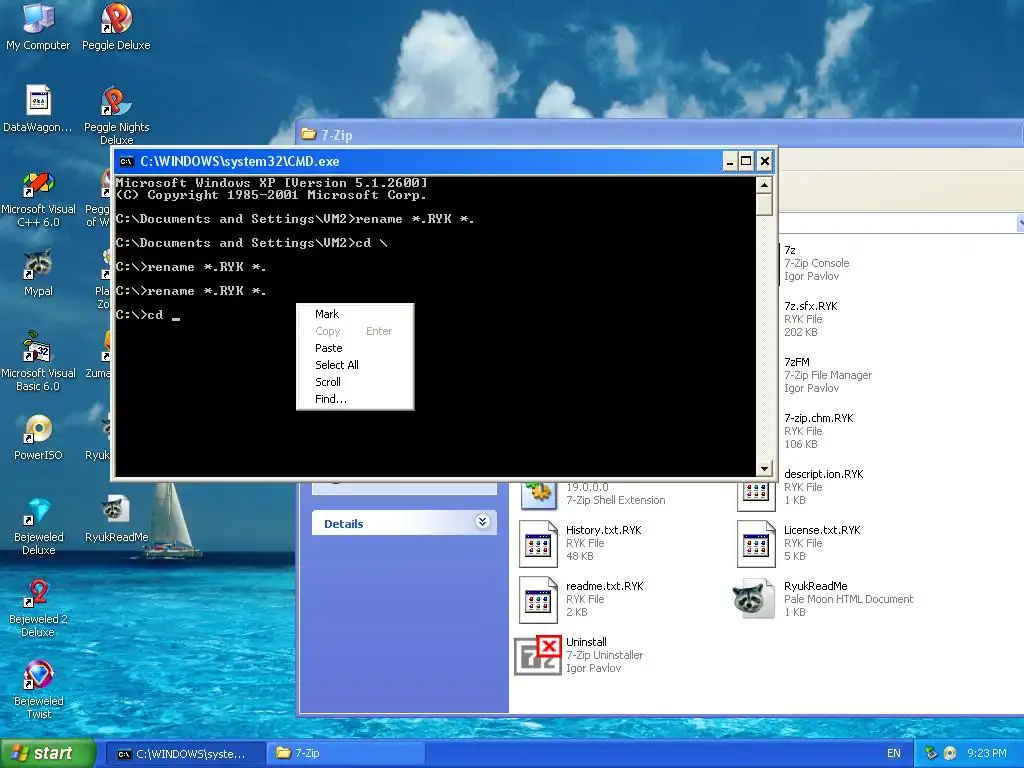Click the tray icon beside the clock

point(950,754)
